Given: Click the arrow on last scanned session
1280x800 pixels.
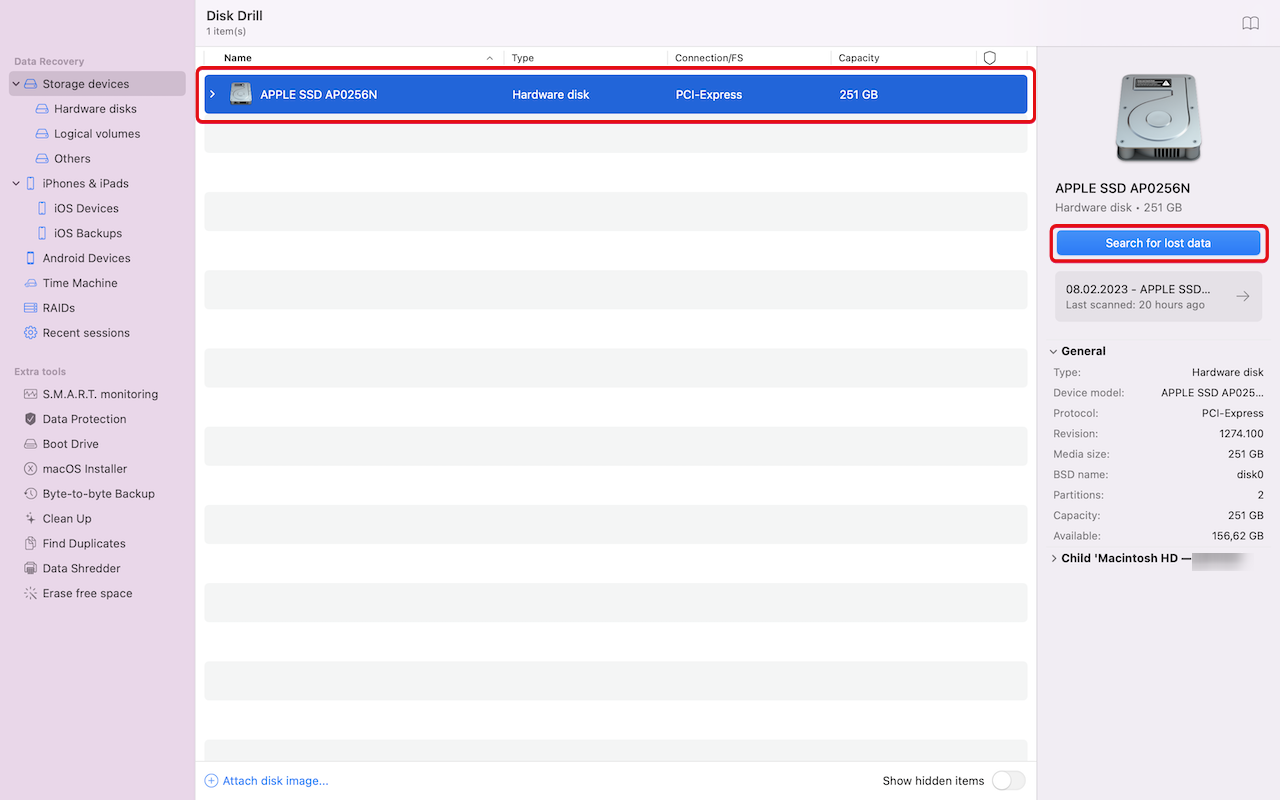Looking at the screenshot, I should [1243, 296].
